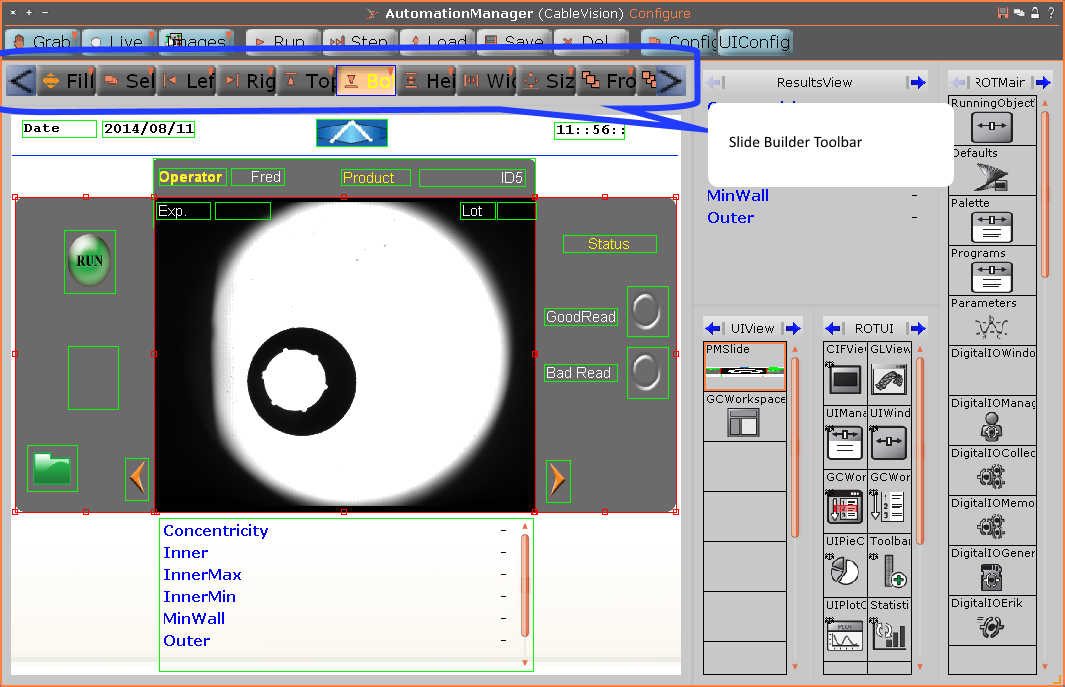This screenshot has width=1065, height=687.
Task: Choose the highlighted align Bottom tool
Action: tap(366, 81)
